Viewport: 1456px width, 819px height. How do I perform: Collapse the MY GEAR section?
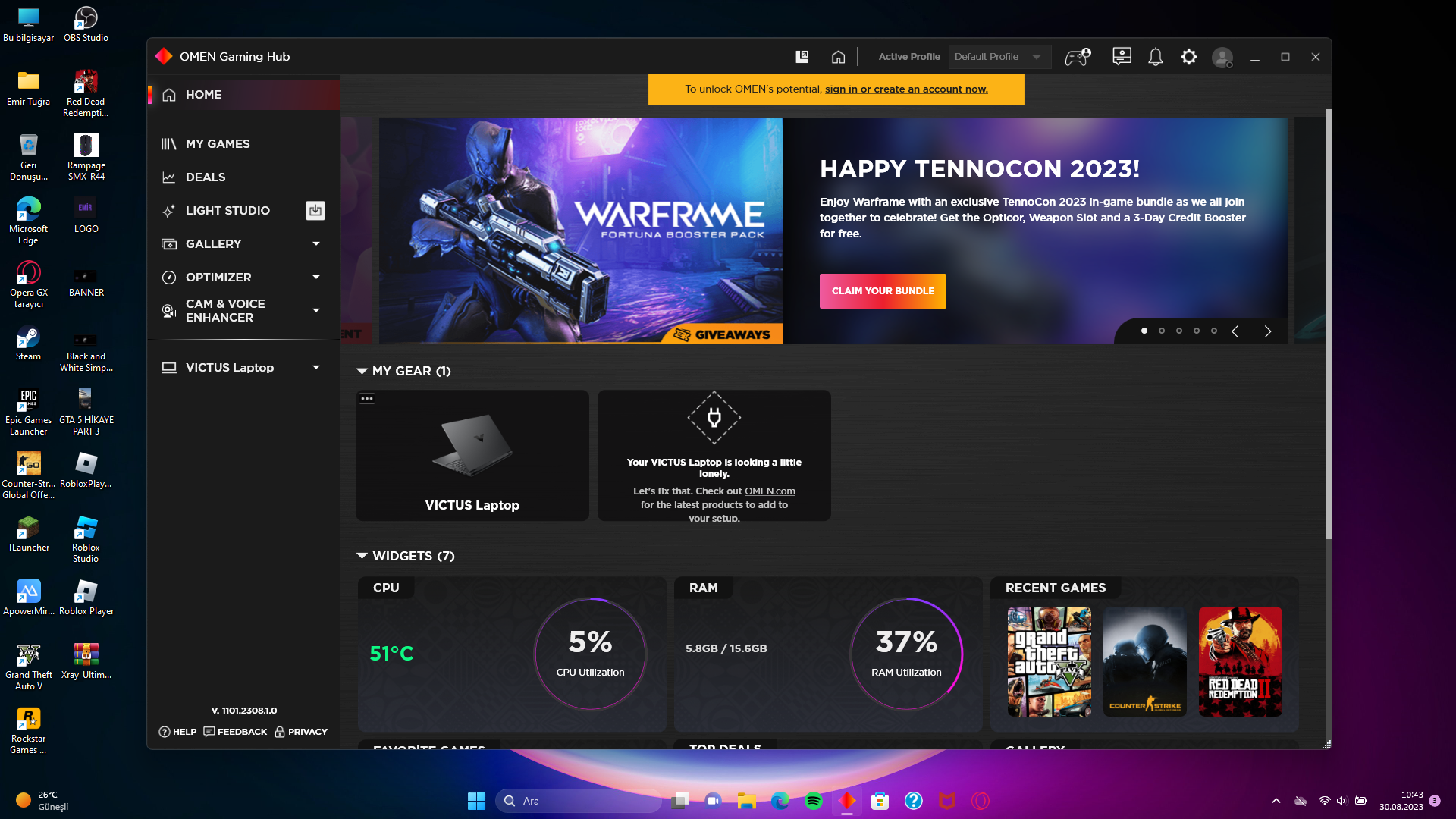point(362,371)
